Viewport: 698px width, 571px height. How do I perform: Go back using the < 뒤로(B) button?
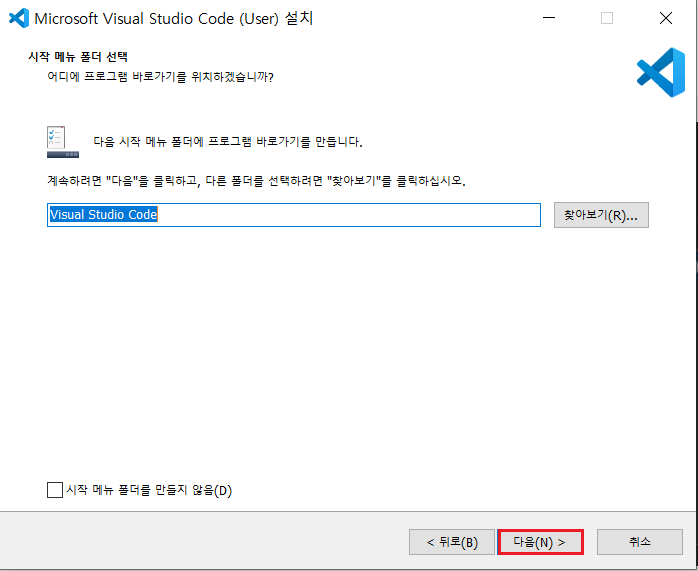[x=452, y=542]
